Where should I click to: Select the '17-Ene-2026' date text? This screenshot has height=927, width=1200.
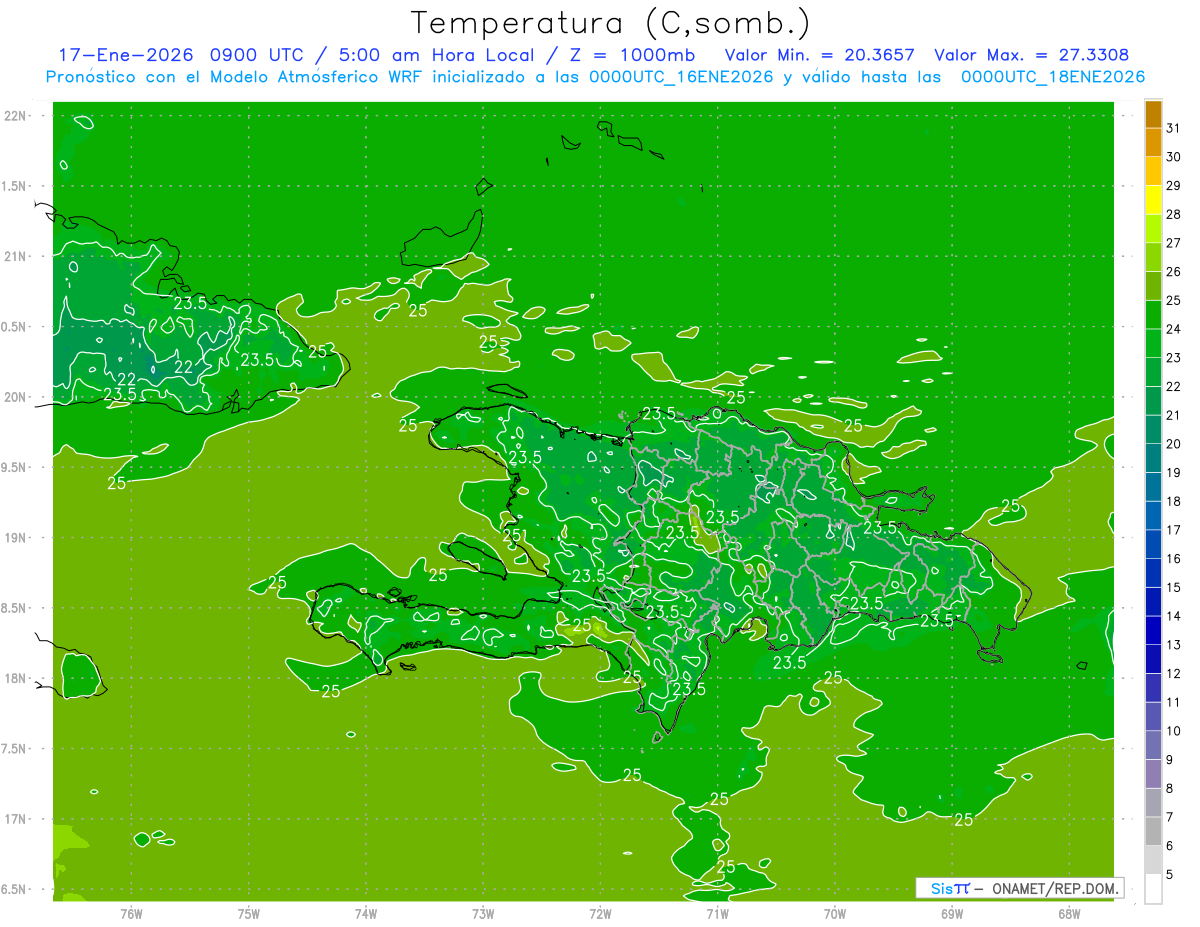(125, 54)
